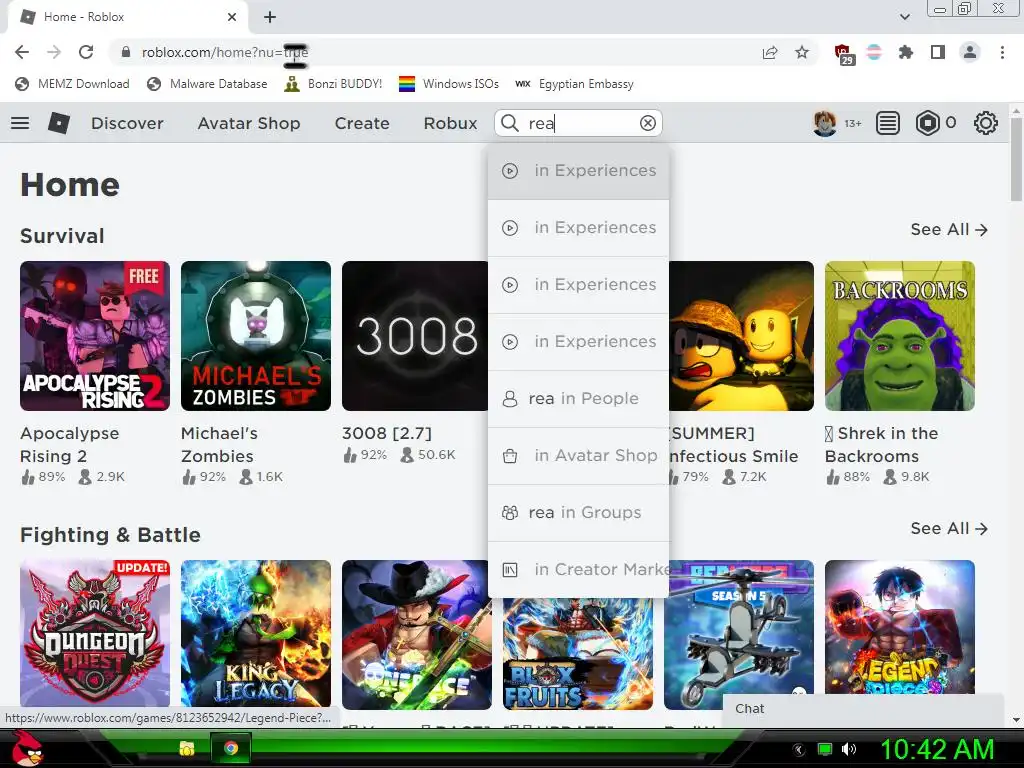
Task: Open the 3008 game thumbnail
Action: click(x=415, y=336)
